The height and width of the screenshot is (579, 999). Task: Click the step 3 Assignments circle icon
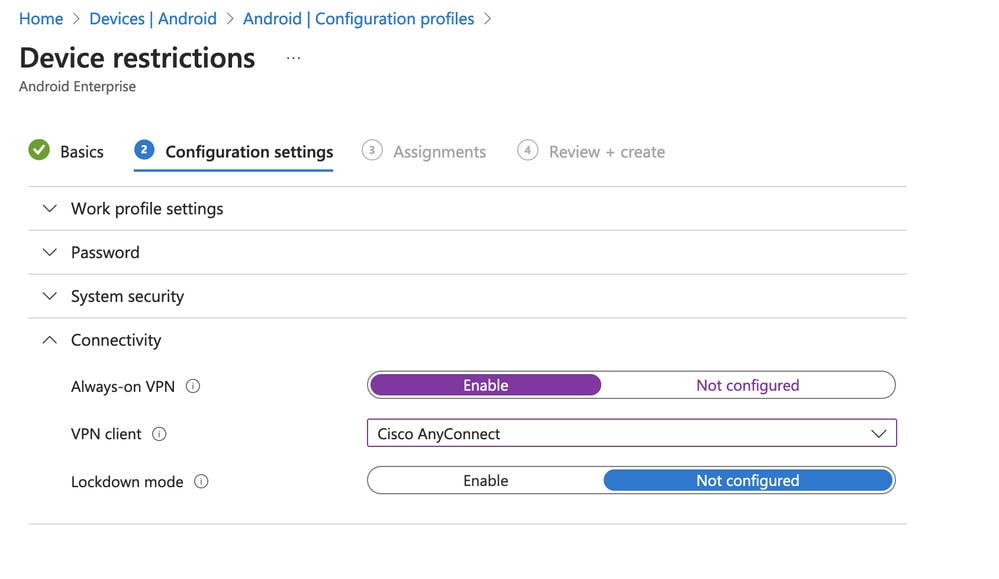coord(372,151)
